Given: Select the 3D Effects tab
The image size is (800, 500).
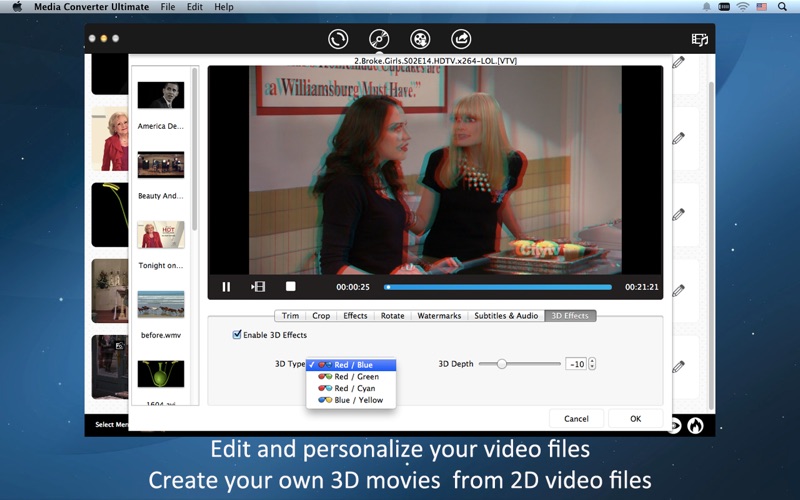Looking at the screenshot, I should (570, 316).
